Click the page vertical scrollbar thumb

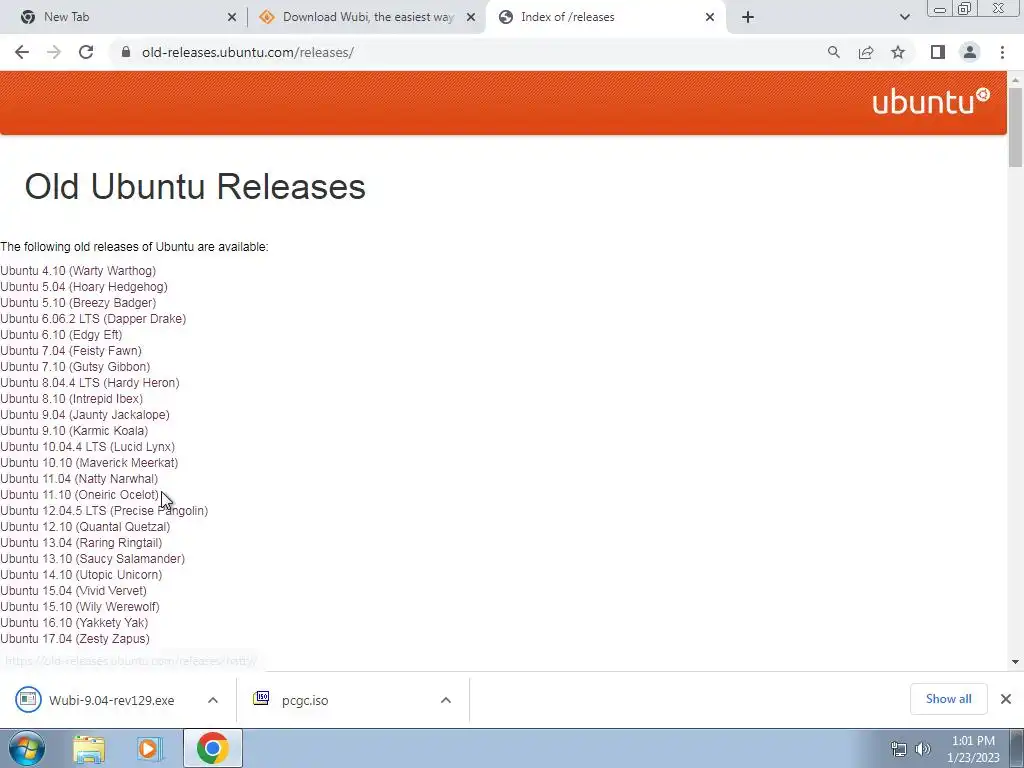[1015, 127]
